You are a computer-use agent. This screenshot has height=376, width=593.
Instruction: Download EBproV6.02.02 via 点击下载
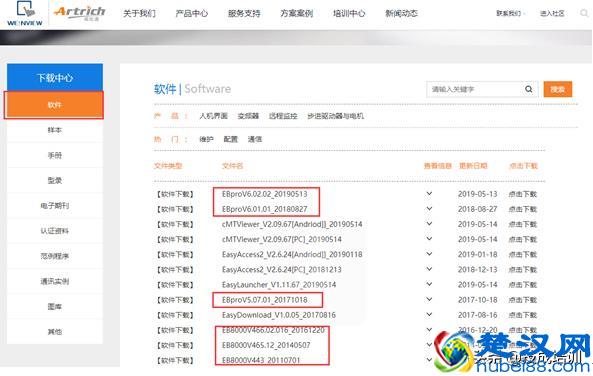tap(523, 194)
